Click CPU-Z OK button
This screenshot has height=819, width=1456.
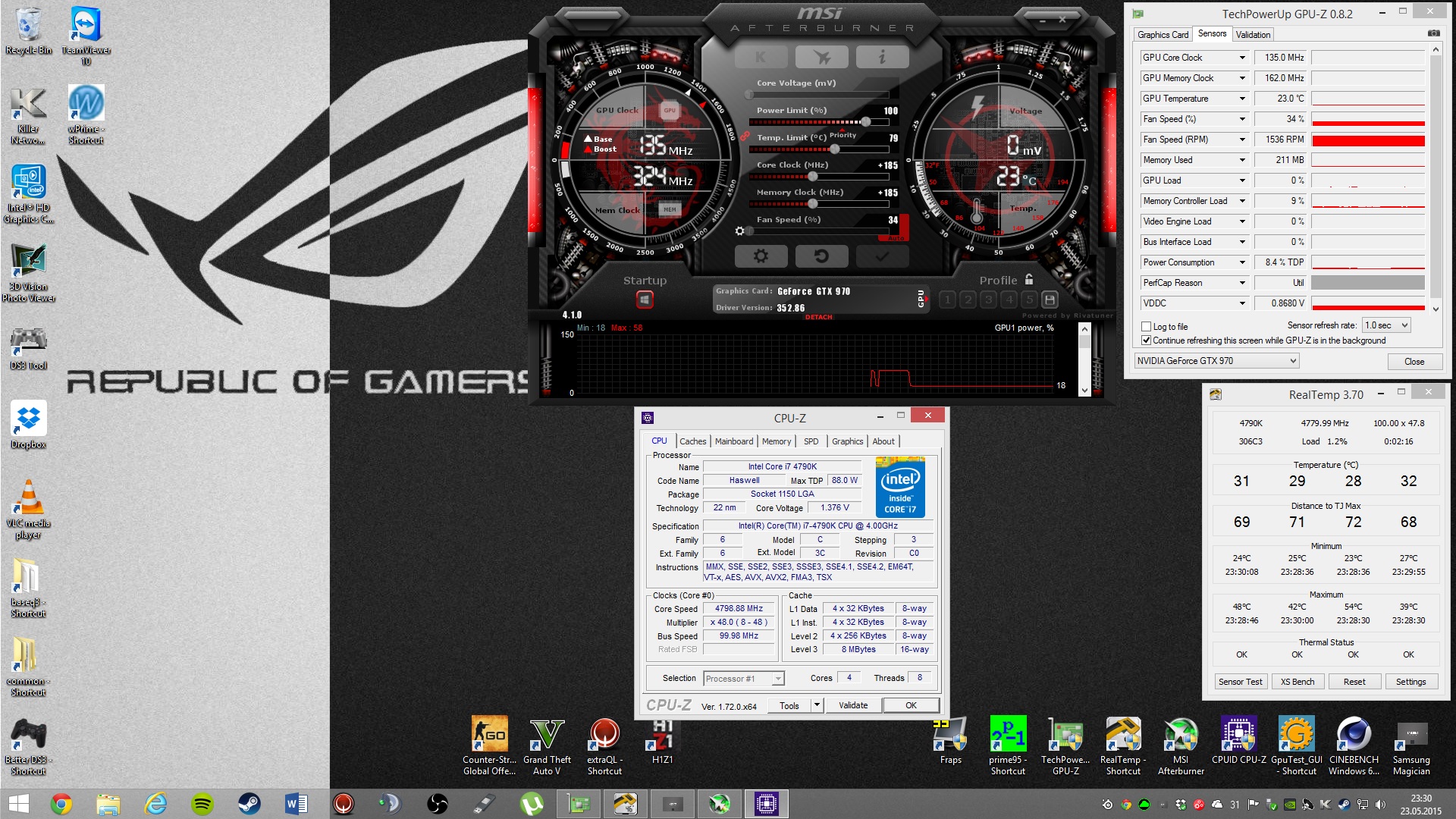click(911, 705)
